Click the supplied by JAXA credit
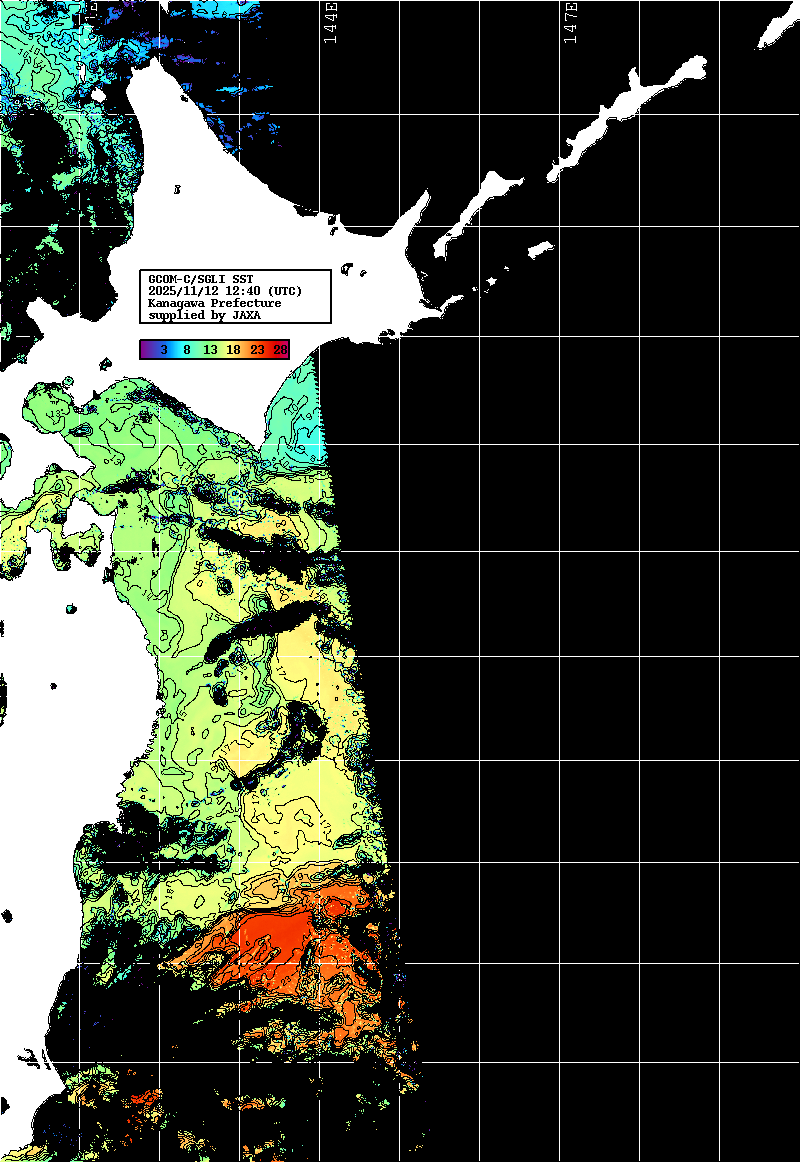The image size is (800, 1162). [x=204, y=315]
